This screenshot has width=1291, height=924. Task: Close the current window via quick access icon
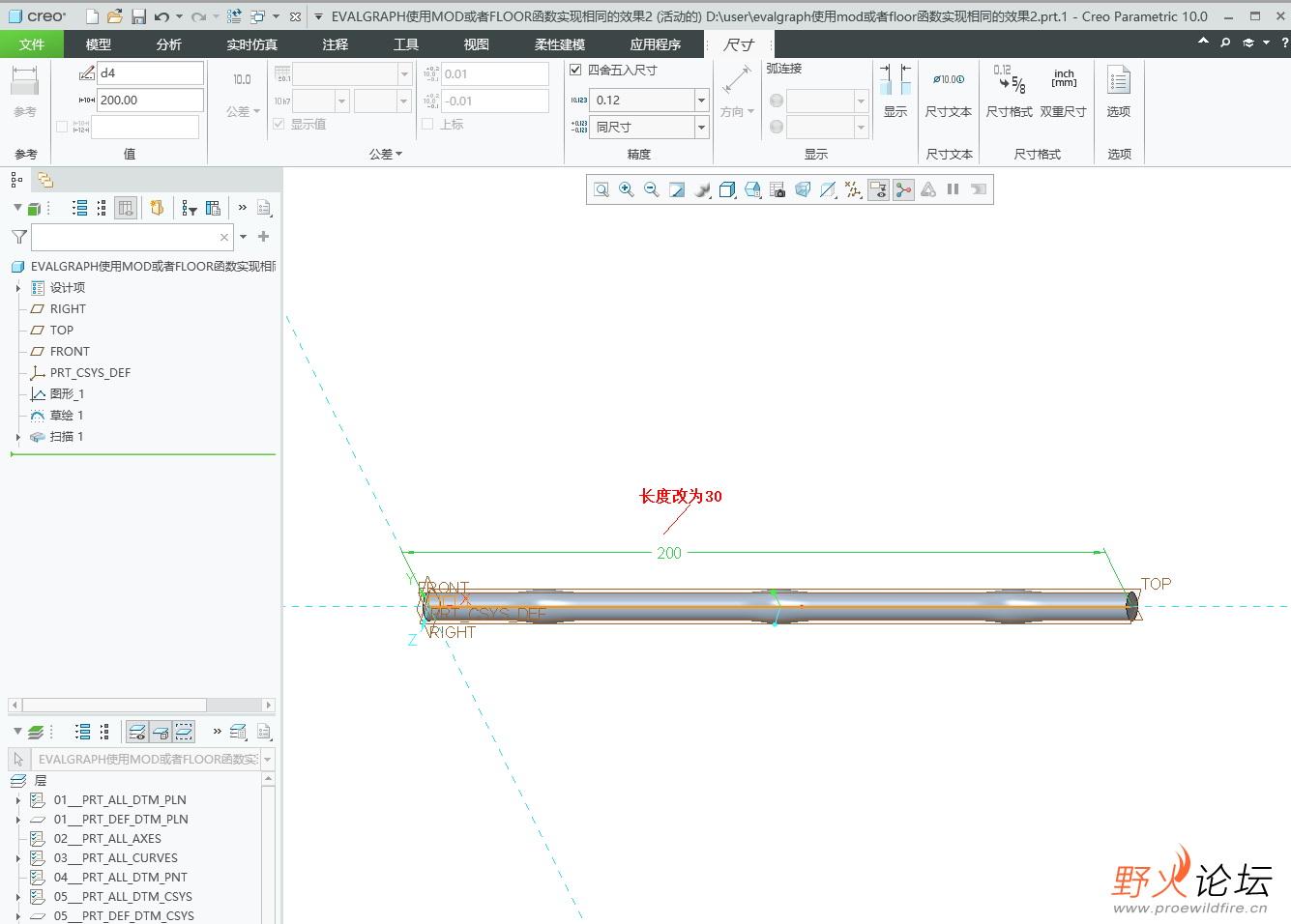tap(295, 16)
